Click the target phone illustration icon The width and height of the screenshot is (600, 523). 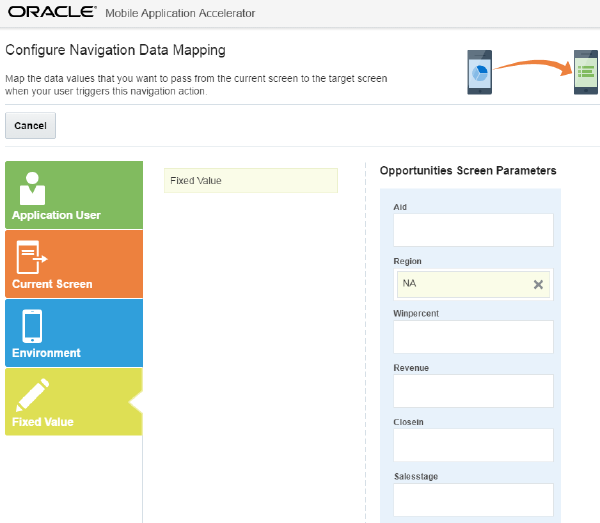[585, 73]
